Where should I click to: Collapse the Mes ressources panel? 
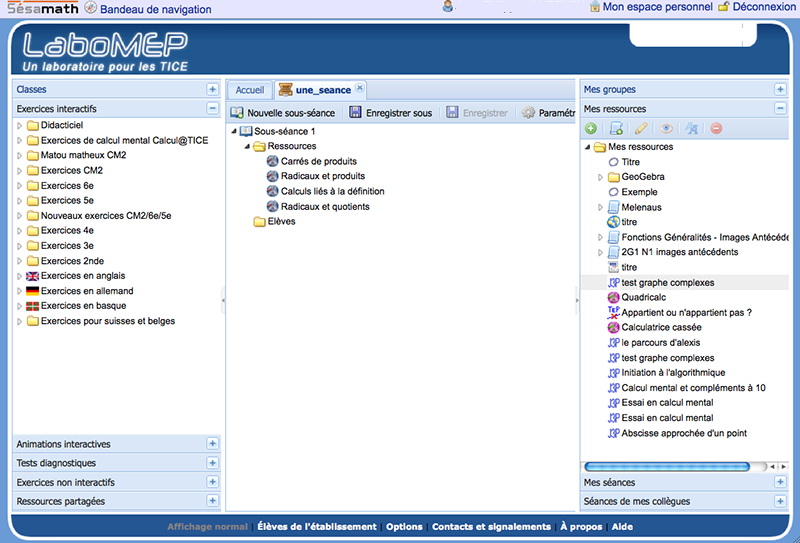[x=780, y=108]
